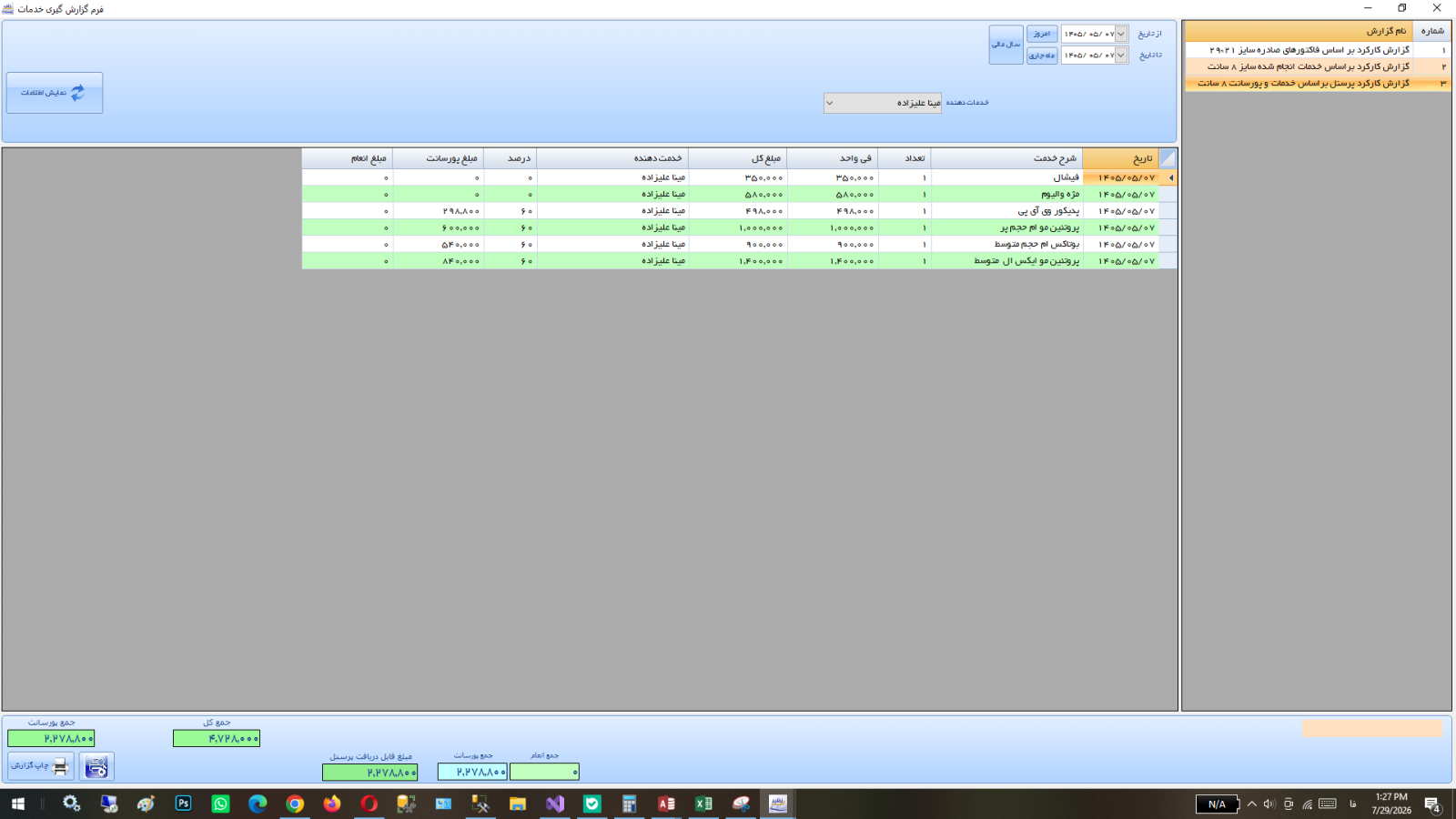Click the درصد column header
This screenshot has width=1456, height=819.
point(510,158)
